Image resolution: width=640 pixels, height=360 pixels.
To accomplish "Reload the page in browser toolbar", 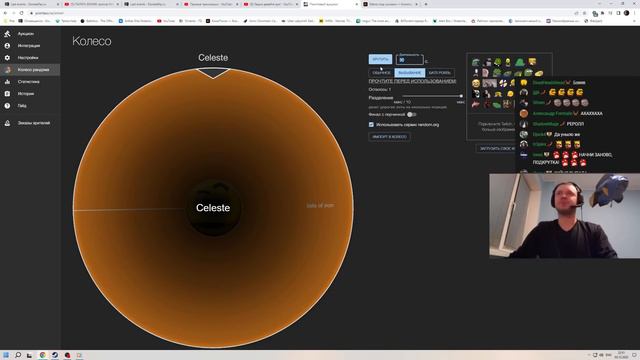I will tap(22, 13).
